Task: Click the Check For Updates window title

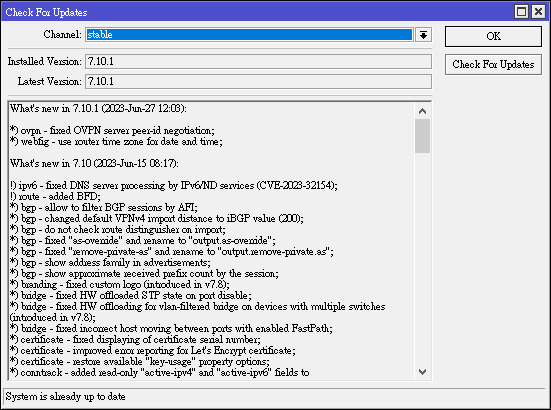Action: pyautogui.click(x=46, y=12)
